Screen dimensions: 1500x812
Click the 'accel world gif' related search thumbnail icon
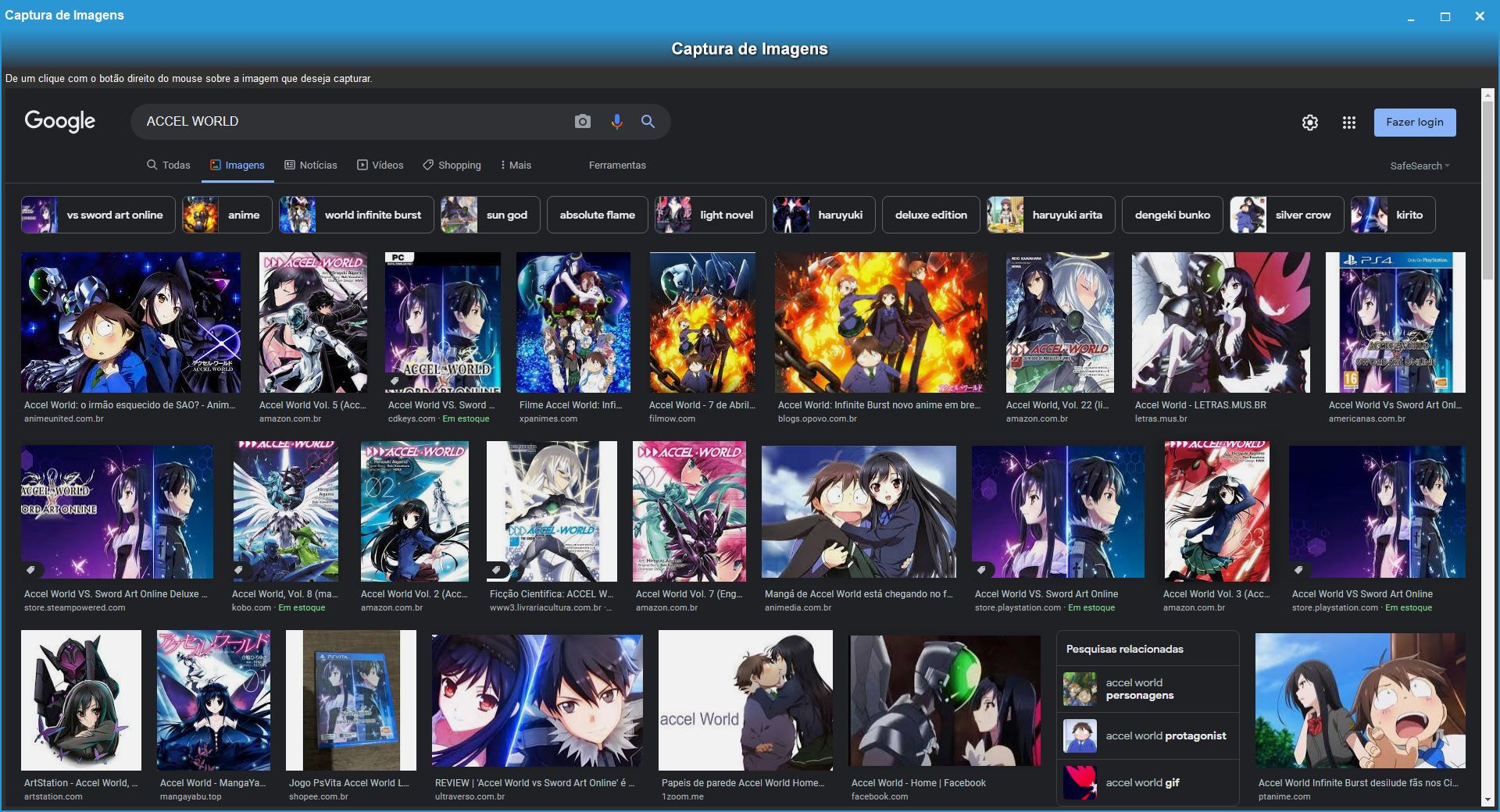[1080, 782]
